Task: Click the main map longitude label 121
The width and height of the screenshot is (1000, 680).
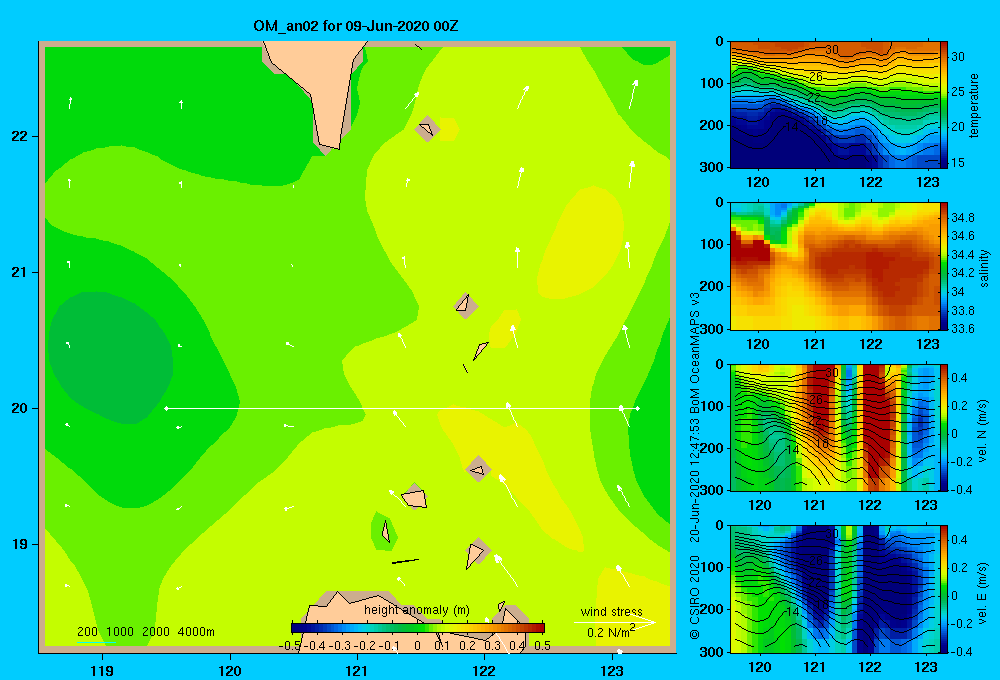Action: click(357, 671)
